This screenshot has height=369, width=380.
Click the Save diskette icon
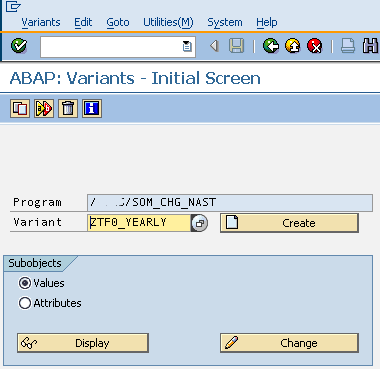236,46
